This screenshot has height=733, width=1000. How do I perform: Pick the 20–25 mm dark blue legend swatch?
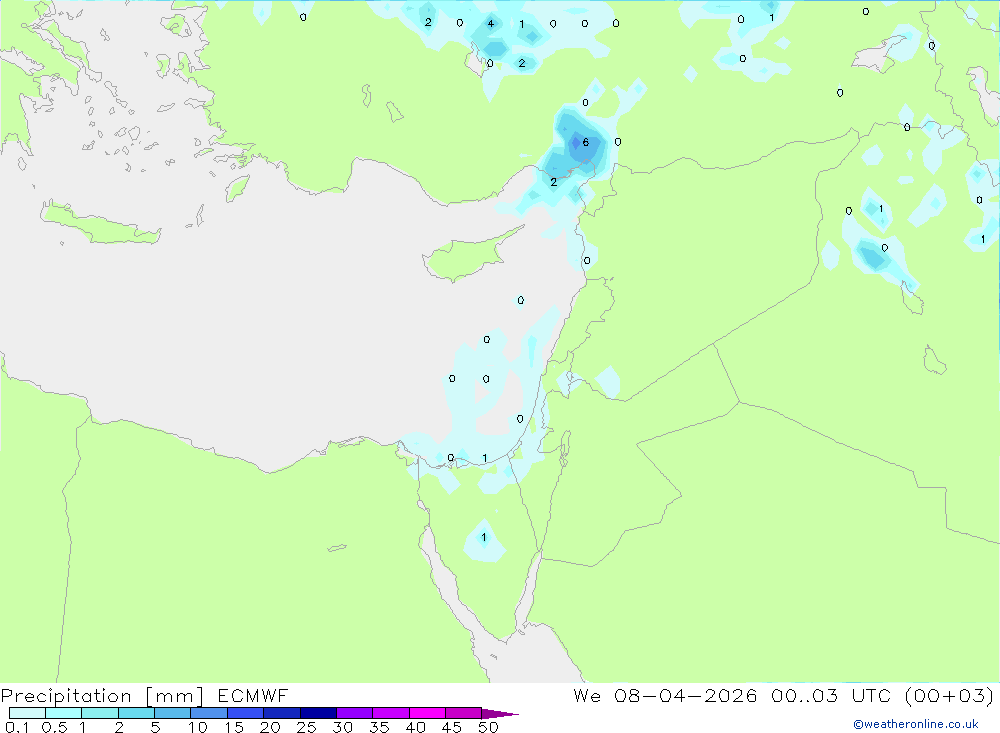(x=281, y=713)
